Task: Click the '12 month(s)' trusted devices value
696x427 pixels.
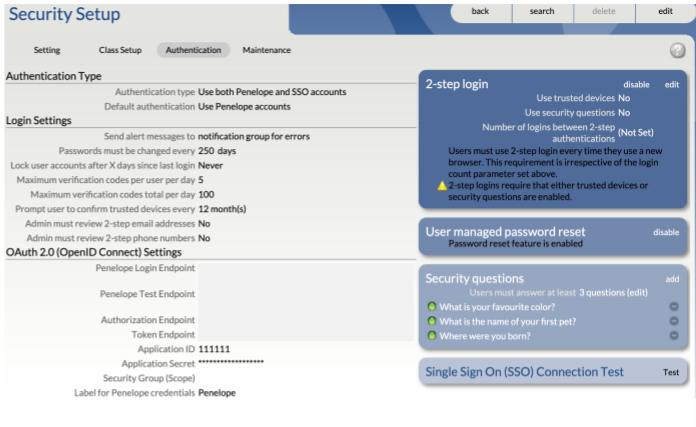Action: click(x=222, y=209)
